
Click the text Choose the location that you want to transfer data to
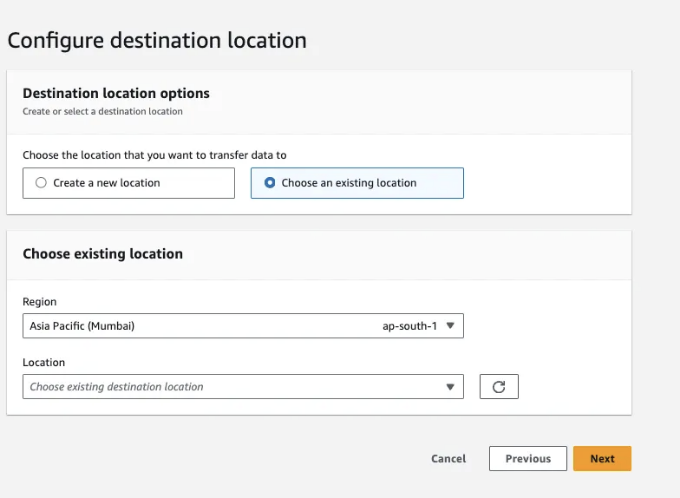(154, 155)
